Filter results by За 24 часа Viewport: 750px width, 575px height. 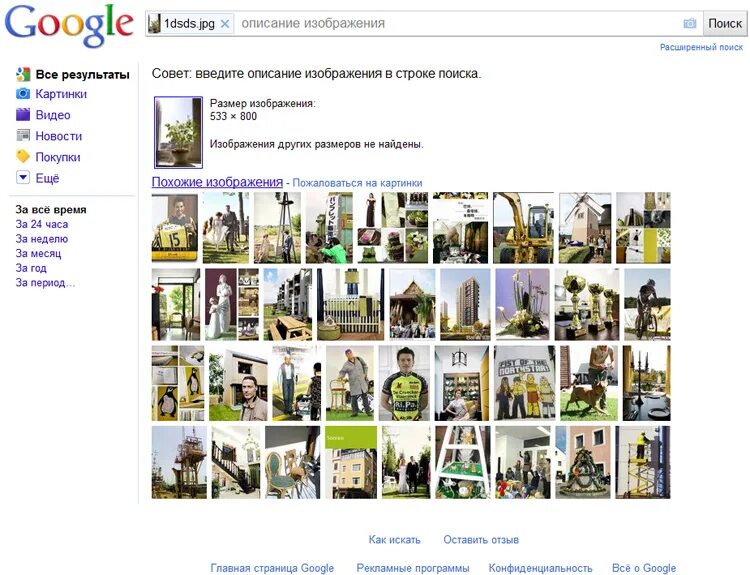pos(42,224)
